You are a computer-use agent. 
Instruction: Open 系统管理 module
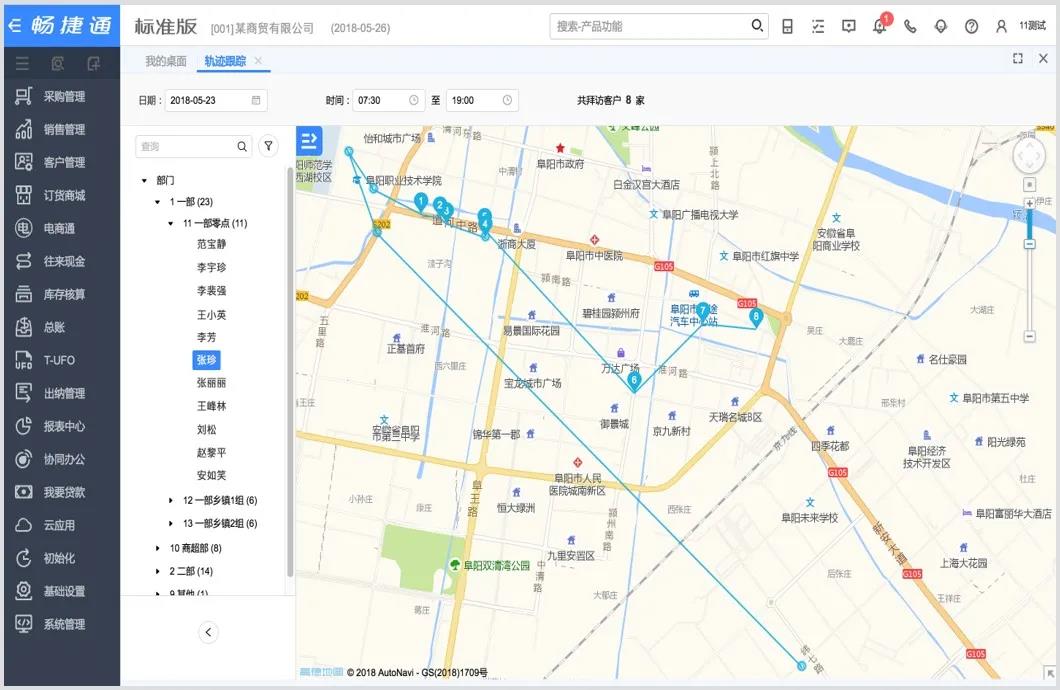(x=62, y=624)
